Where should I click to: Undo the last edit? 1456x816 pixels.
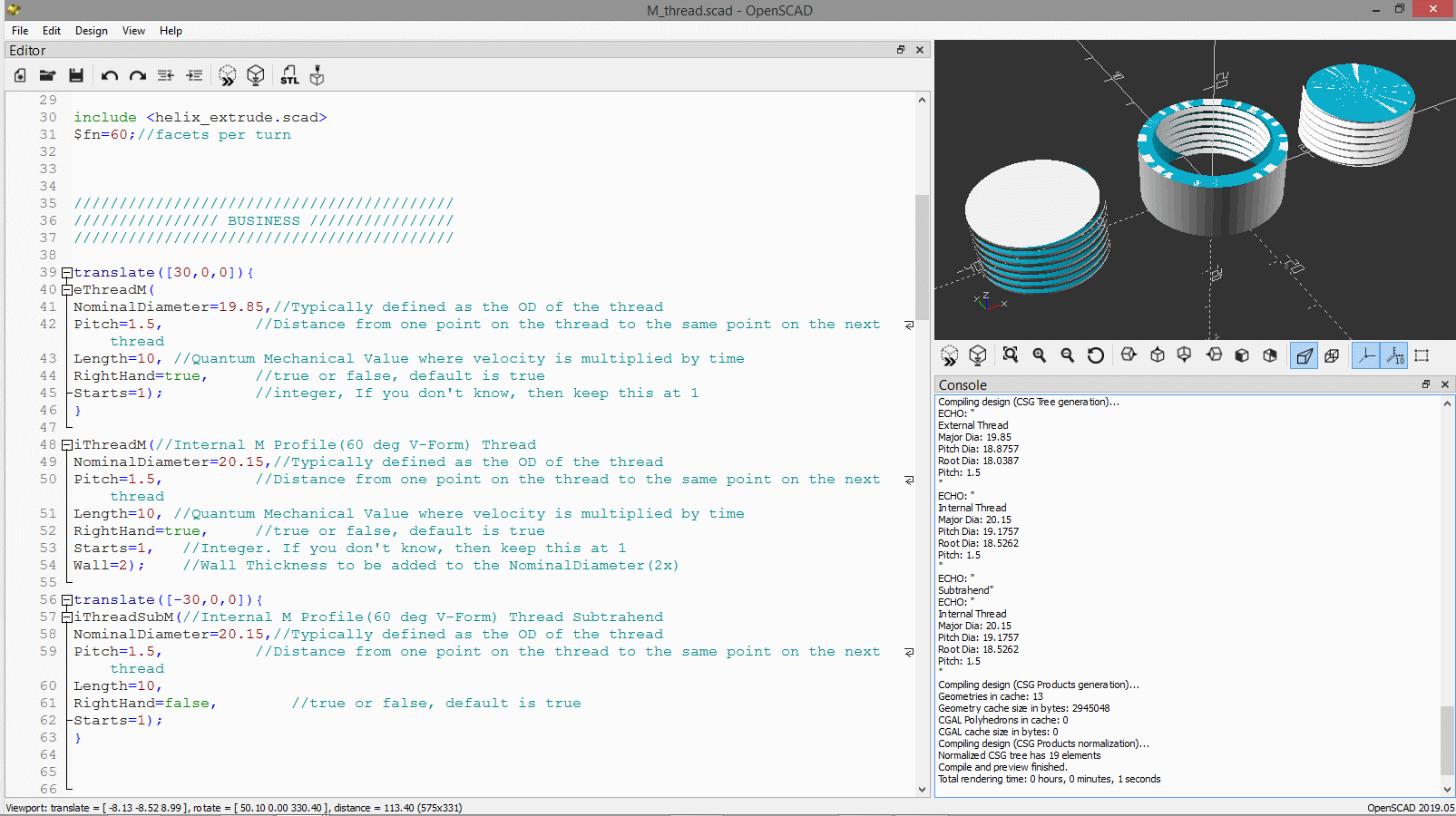click(x=110, y=76)
